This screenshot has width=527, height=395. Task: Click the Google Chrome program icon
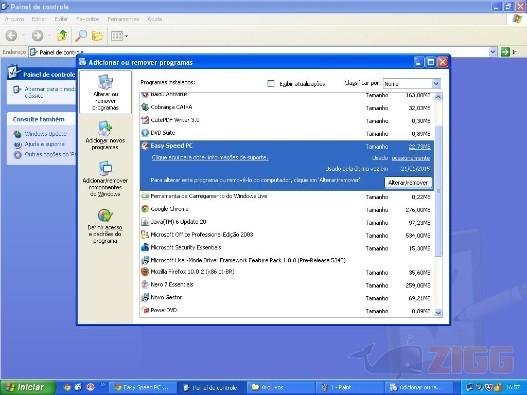[x=145, y=209]
